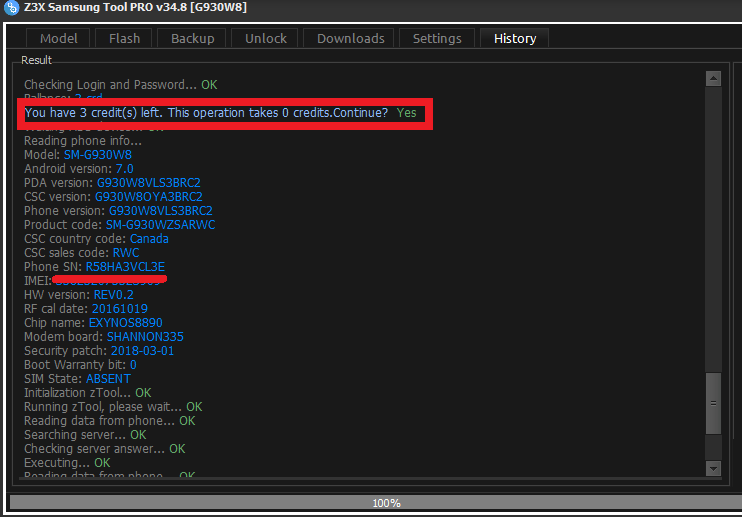This screenshot has height=517, width=742.
Task: Open the Downloads tab
Action: coord(350,38)
